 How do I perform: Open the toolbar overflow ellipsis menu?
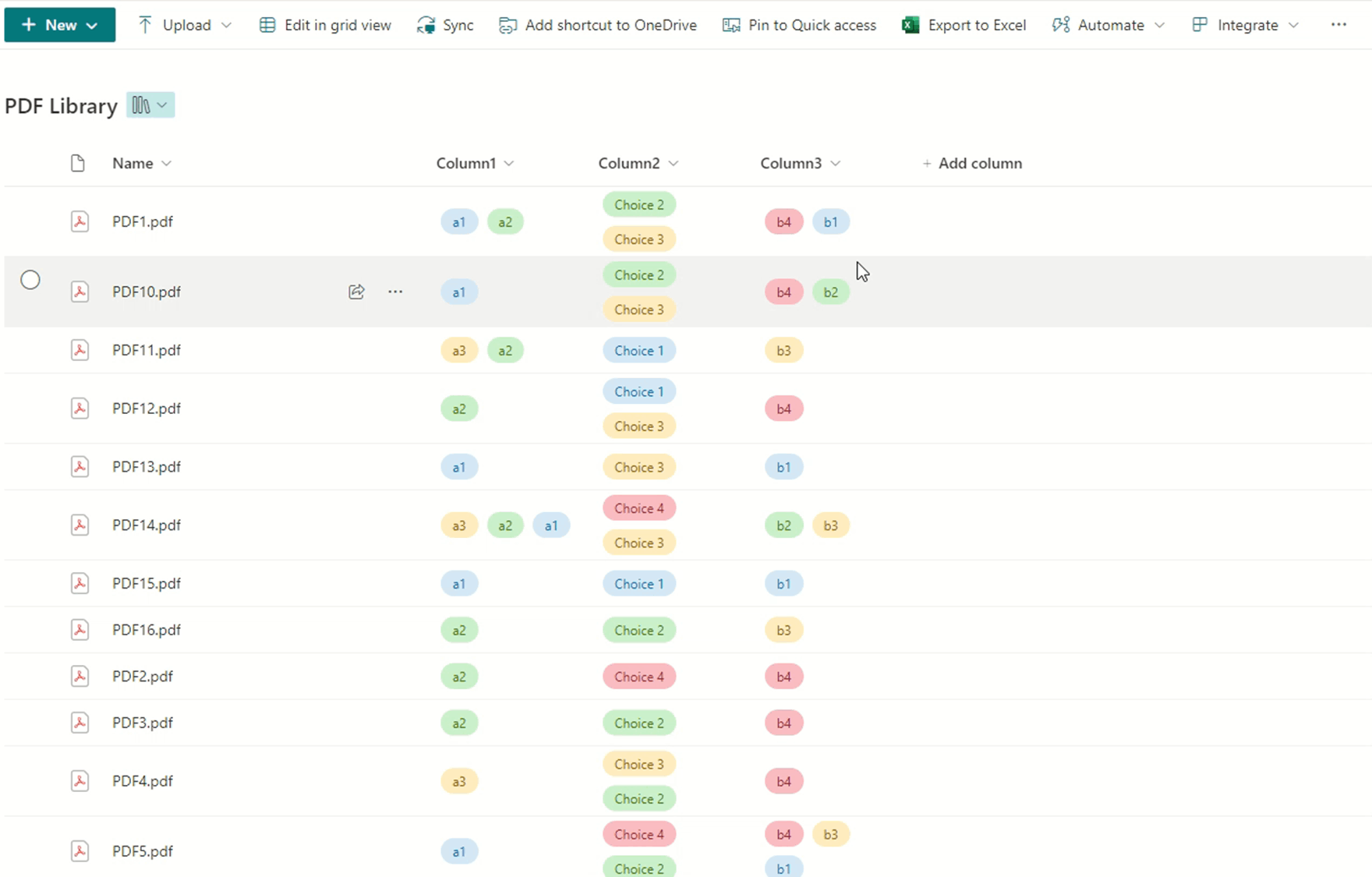click(1338, 25)
